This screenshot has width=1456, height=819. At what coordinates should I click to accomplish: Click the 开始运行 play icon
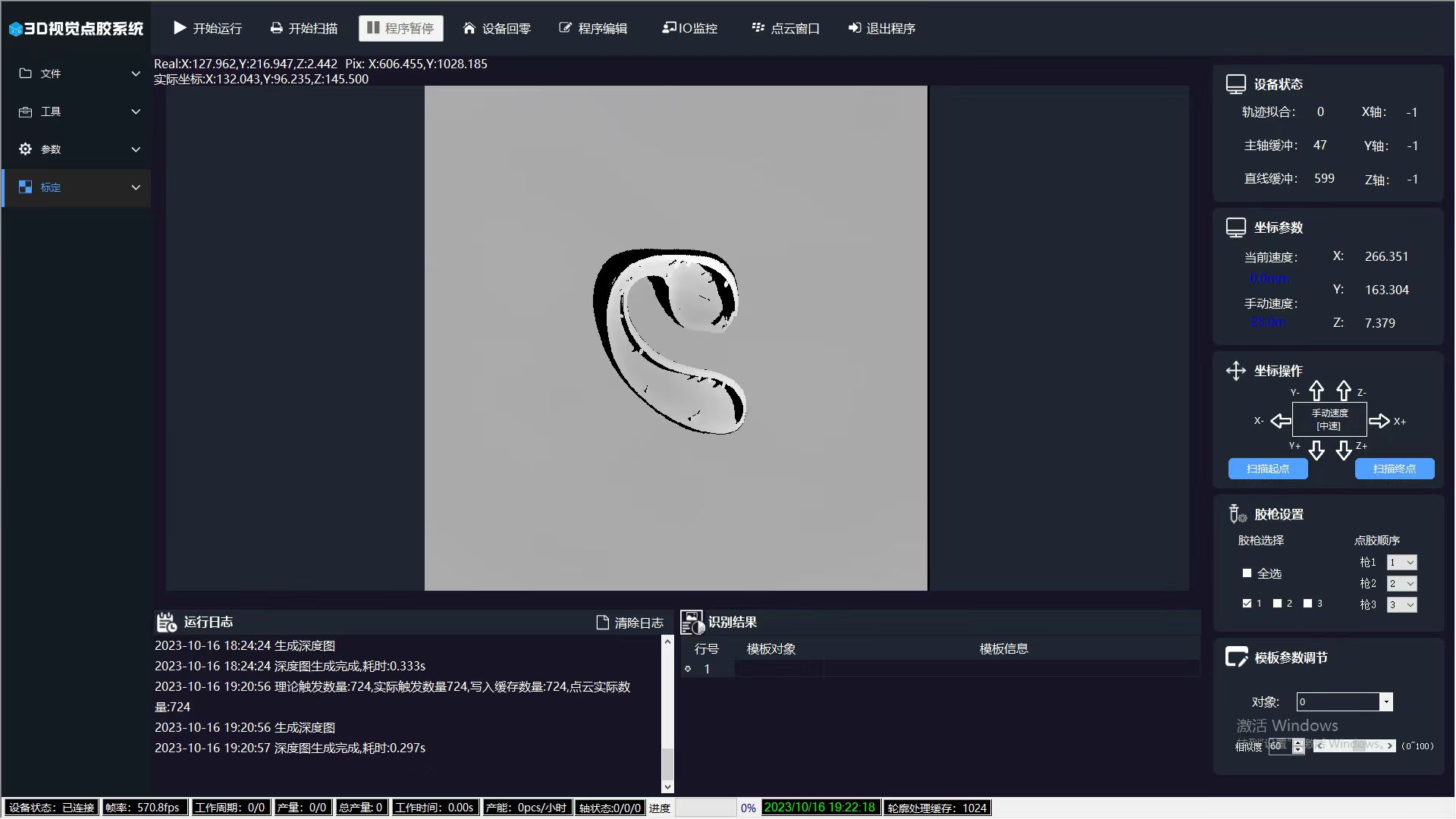click(180, 28)
